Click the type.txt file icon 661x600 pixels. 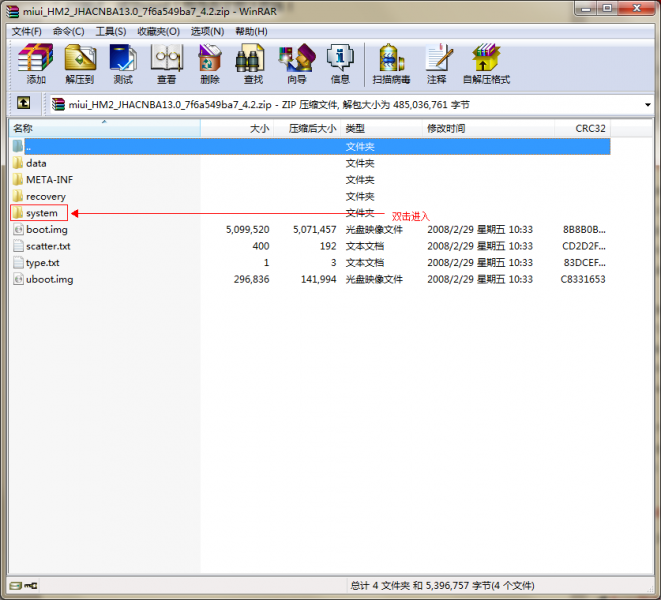[18, 262]
